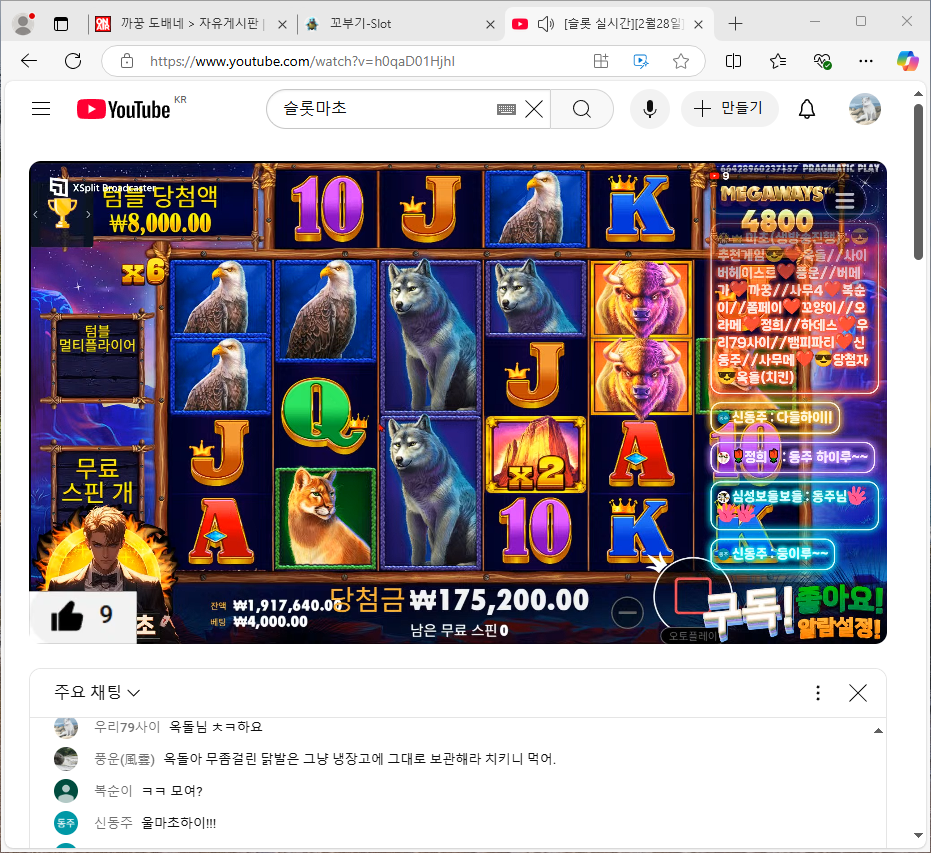Click the 당첨금 ₩175,200.00 win amount
Screen dimensions: 931x853
pyautogui.click(x=459, y=600)
